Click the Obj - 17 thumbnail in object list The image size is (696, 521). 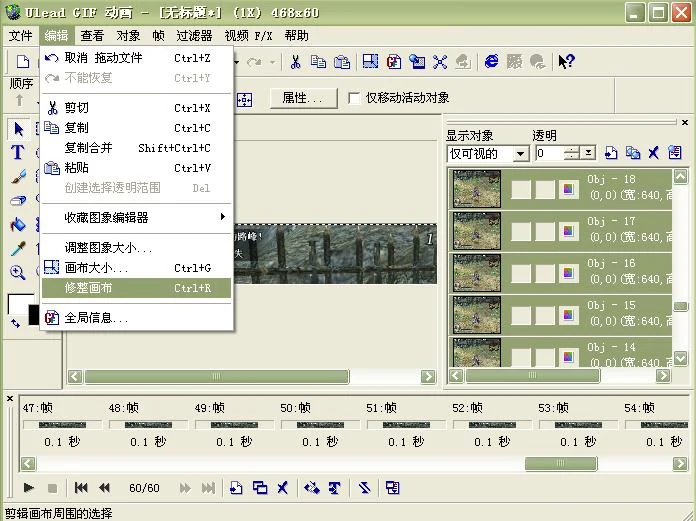coord(476,231)
